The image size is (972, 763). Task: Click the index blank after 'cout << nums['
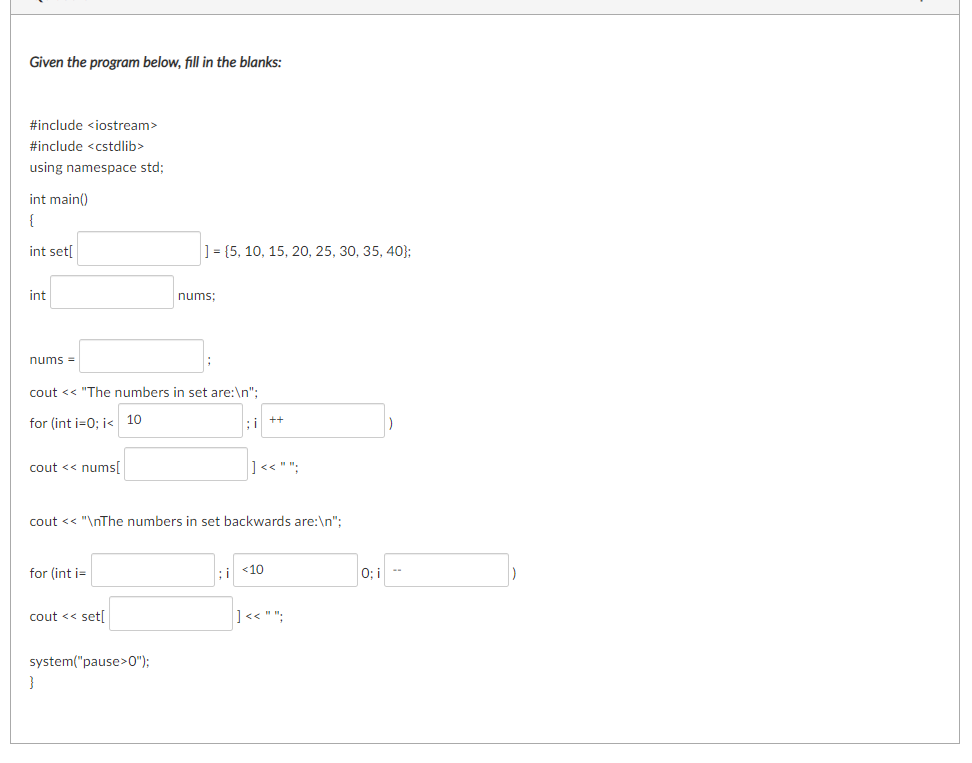pyautogui.click(x=185, y=462)
